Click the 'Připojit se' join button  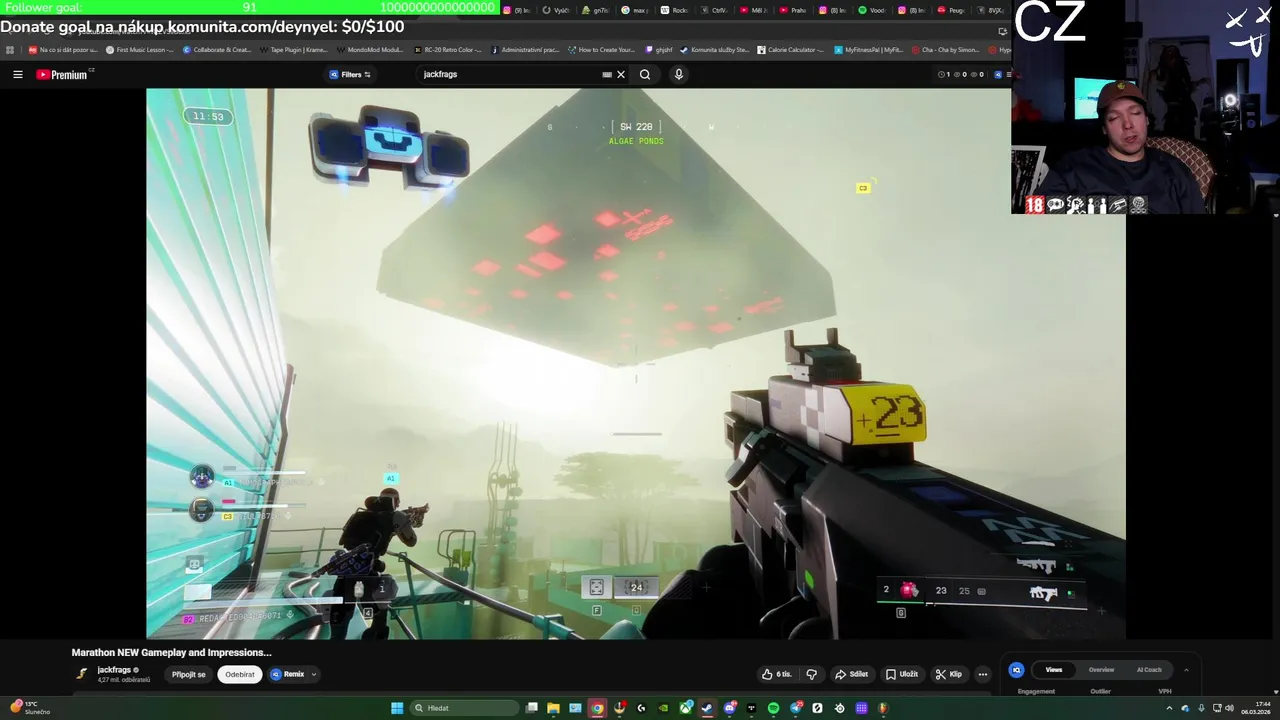point(188,674)
